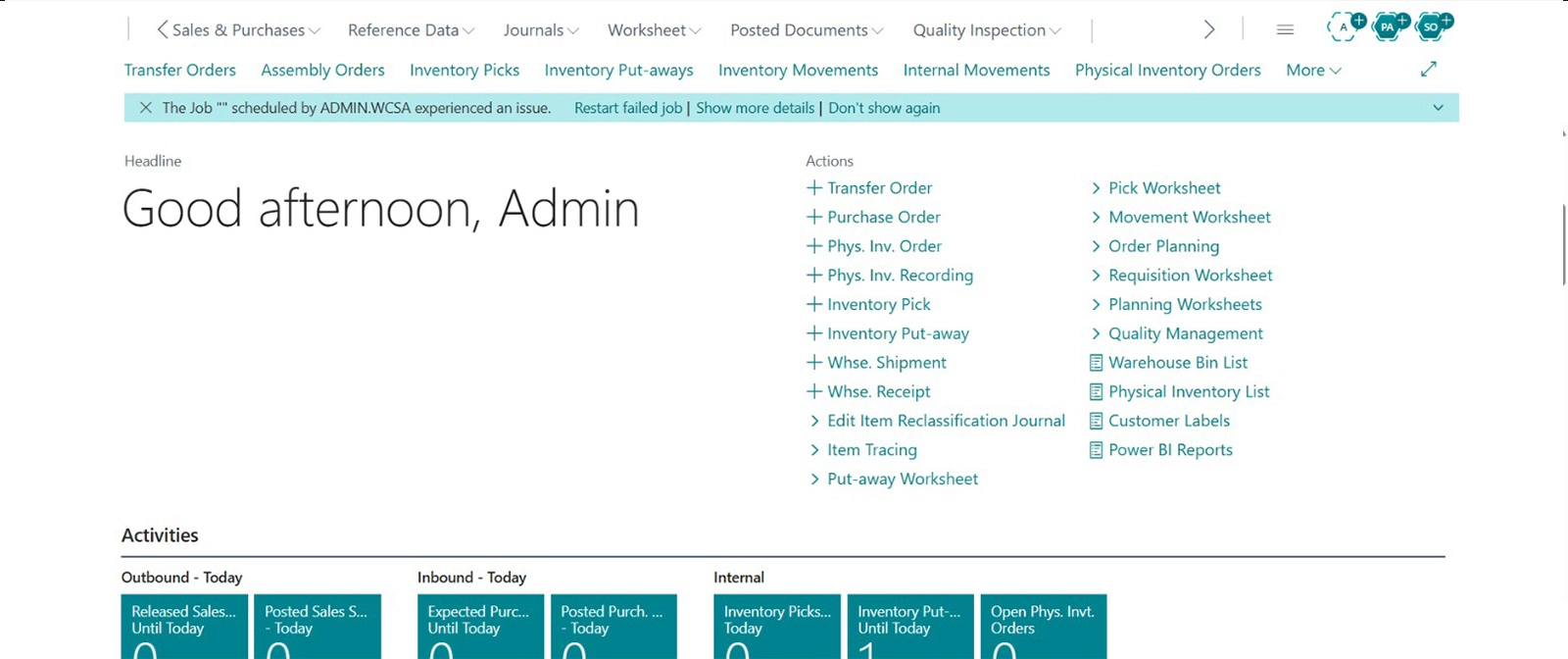The height and width of the screenshot is (659, 1568).
Task: Click the plus icon beside Inventory Put-away
Action: (x=814, y=333)
